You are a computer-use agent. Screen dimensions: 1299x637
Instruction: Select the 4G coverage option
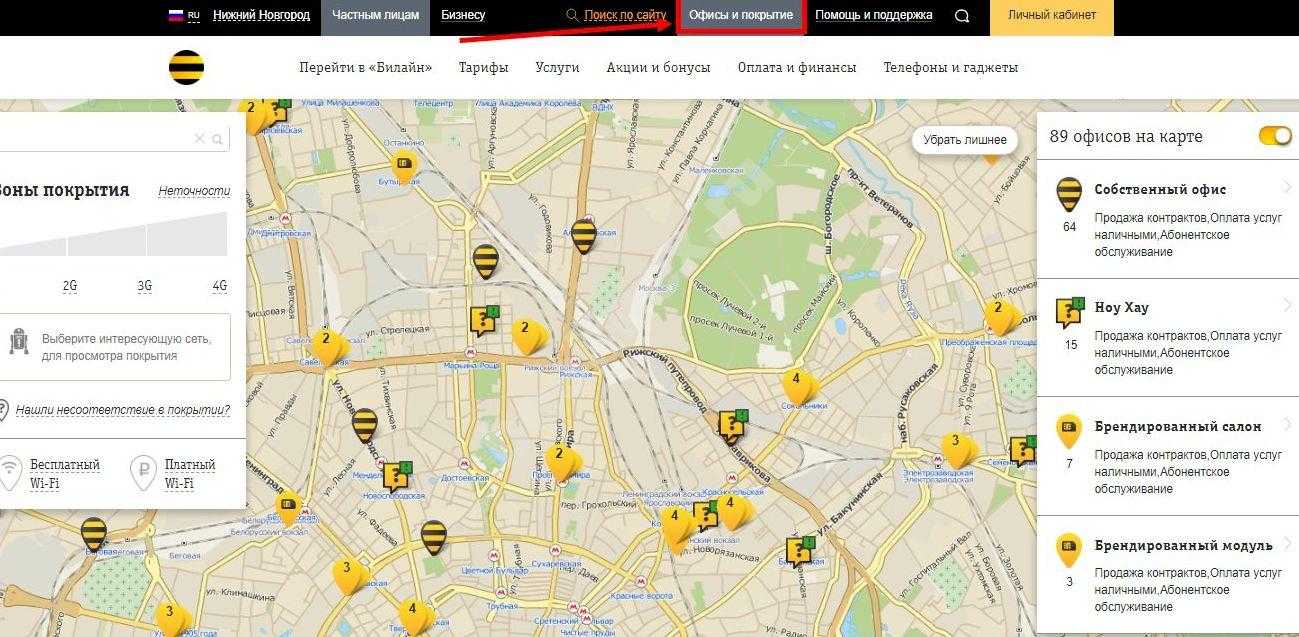coord(220,286)
